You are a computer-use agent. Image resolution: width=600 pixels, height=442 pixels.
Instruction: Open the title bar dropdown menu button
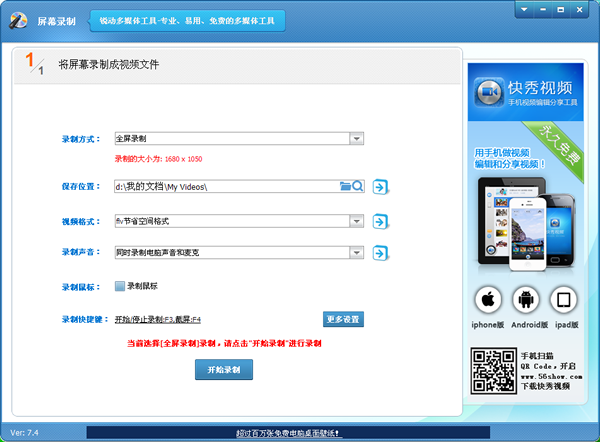(526, 10)
